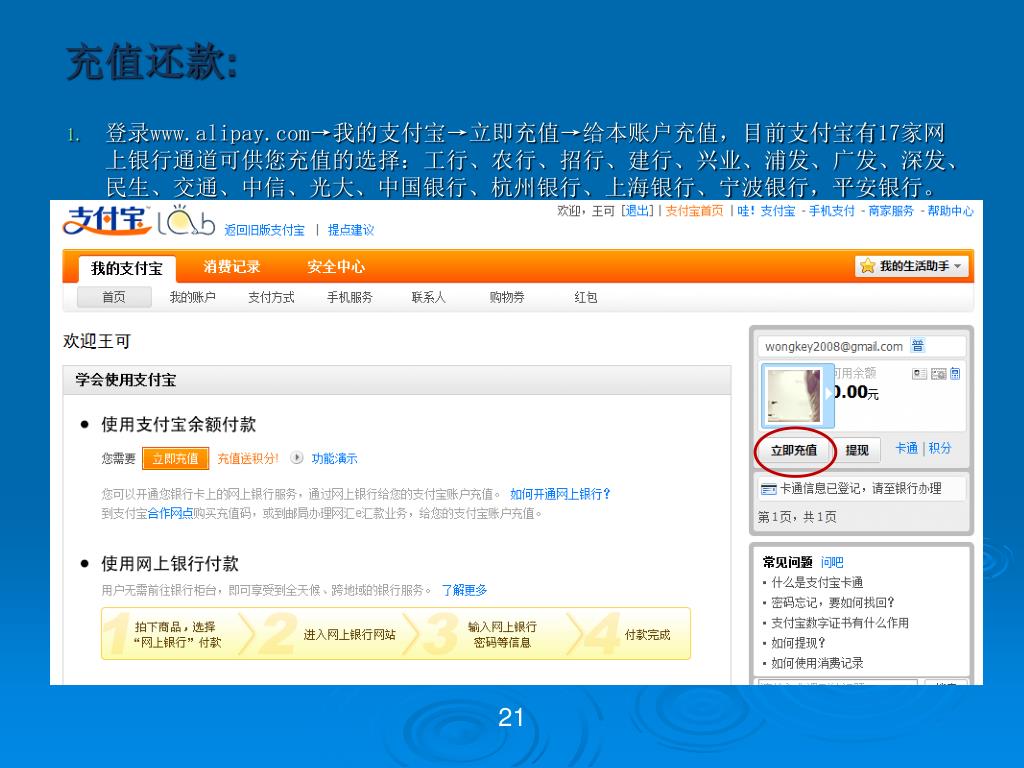1024x768 pixels.
Task: Open FAQ 支付宝数字证书有什么作用
Action: 840,622
